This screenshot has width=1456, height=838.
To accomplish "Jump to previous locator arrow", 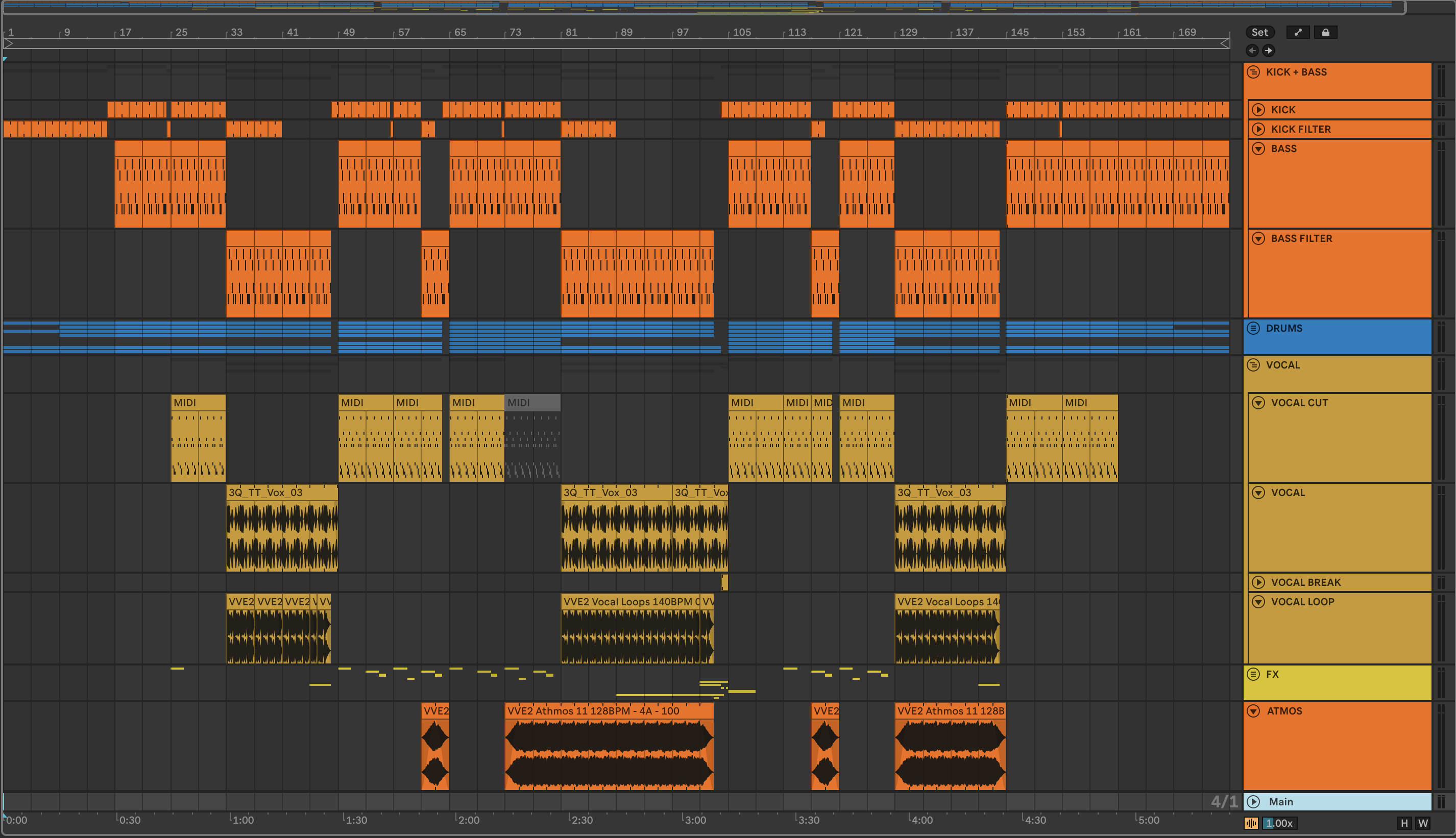I will (x=1252, y=51).
